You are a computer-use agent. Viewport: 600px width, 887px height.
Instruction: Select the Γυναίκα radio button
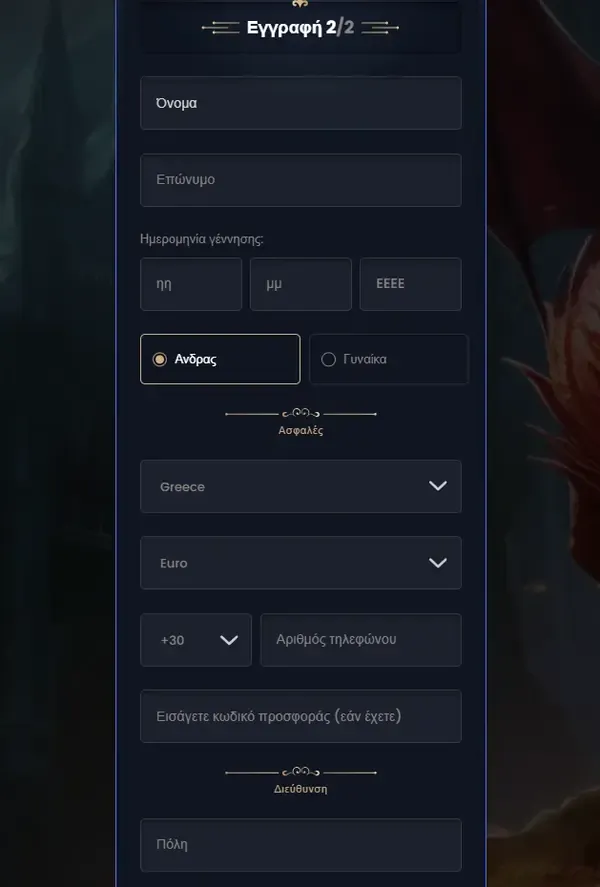click(x=329, y=359)
